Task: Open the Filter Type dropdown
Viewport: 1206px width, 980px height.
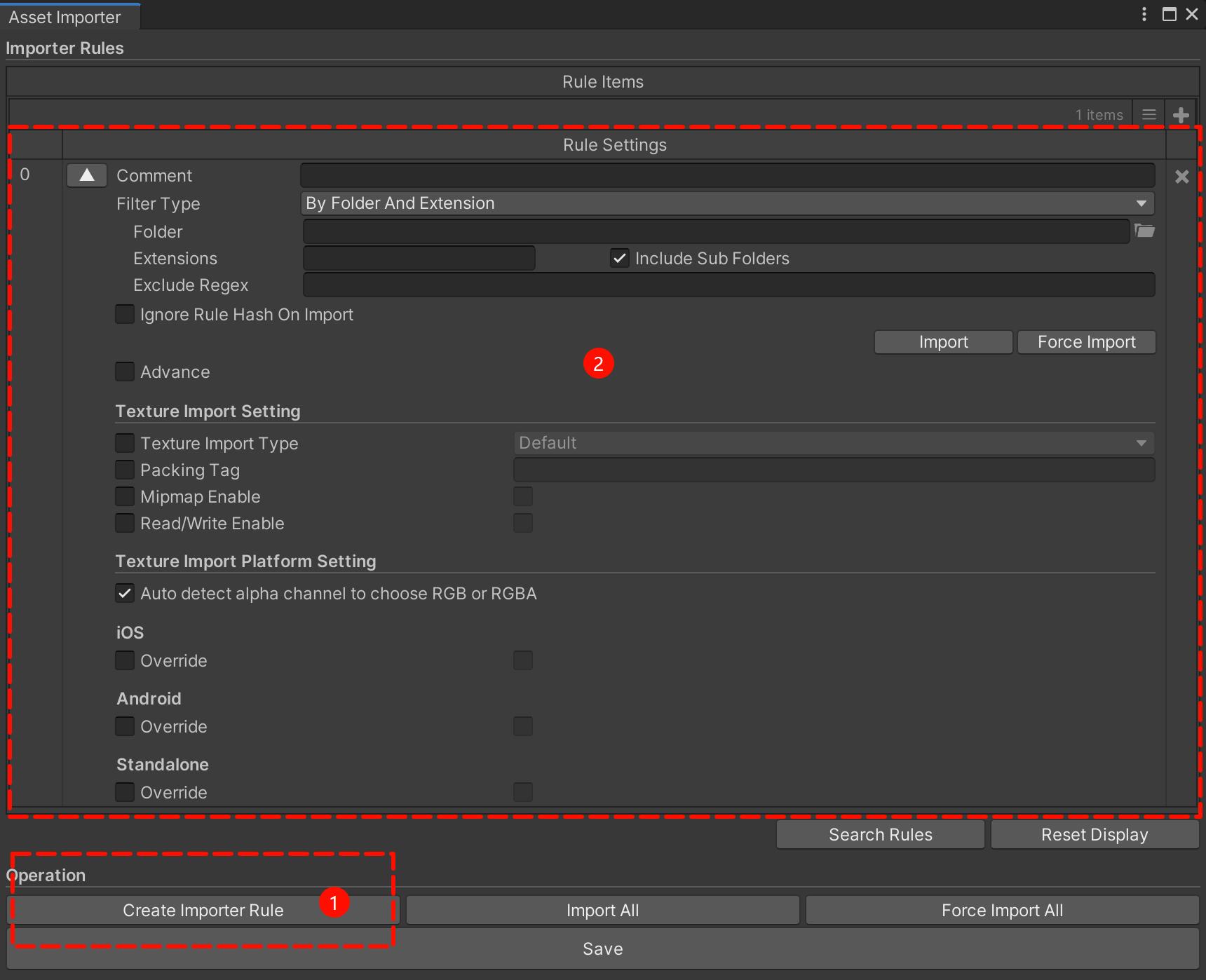Action: click(727, 203)
